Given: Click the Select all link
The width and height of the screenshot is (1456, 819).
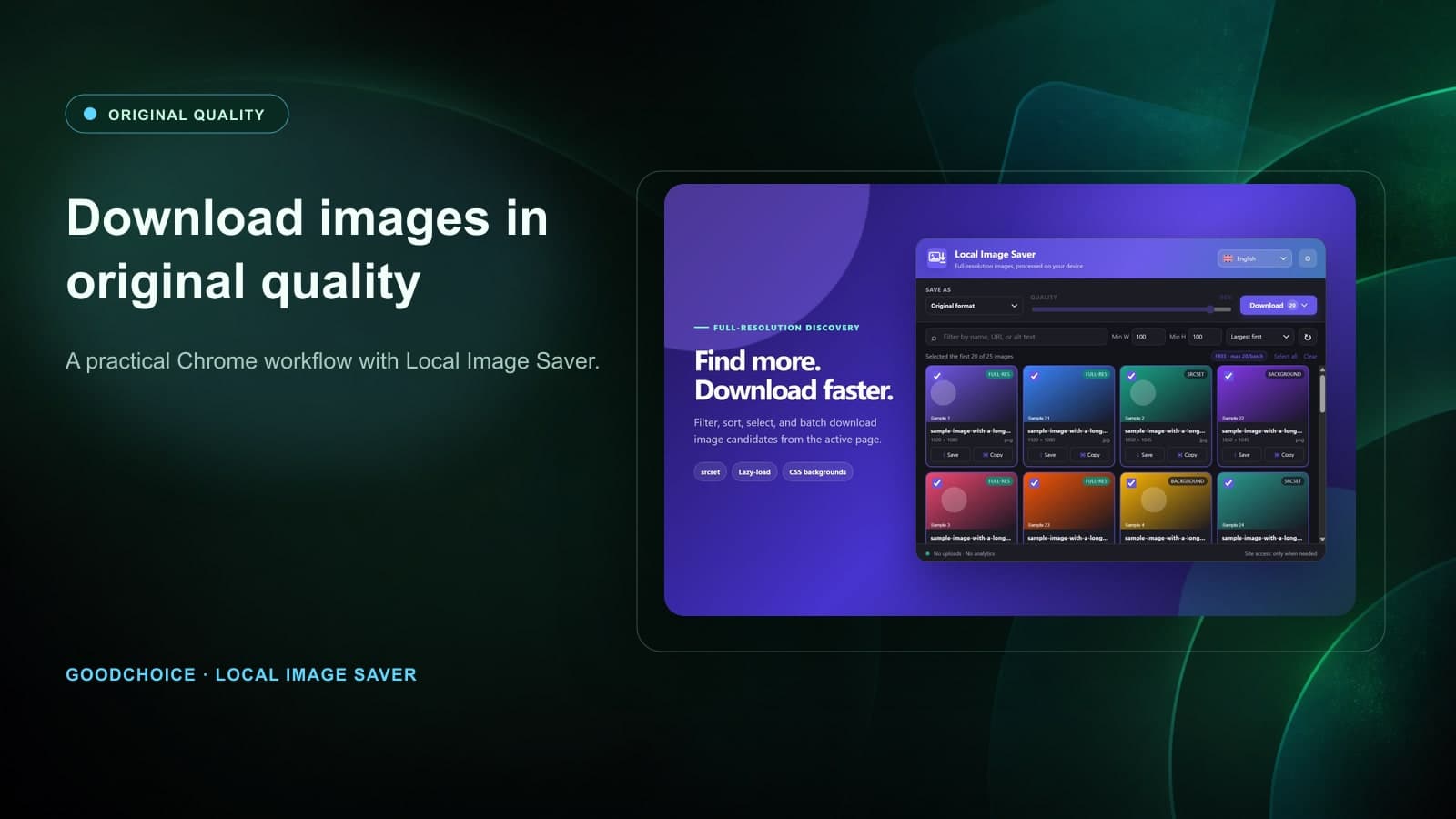Looking at the screenshot, I should [x=1285, y=357].
